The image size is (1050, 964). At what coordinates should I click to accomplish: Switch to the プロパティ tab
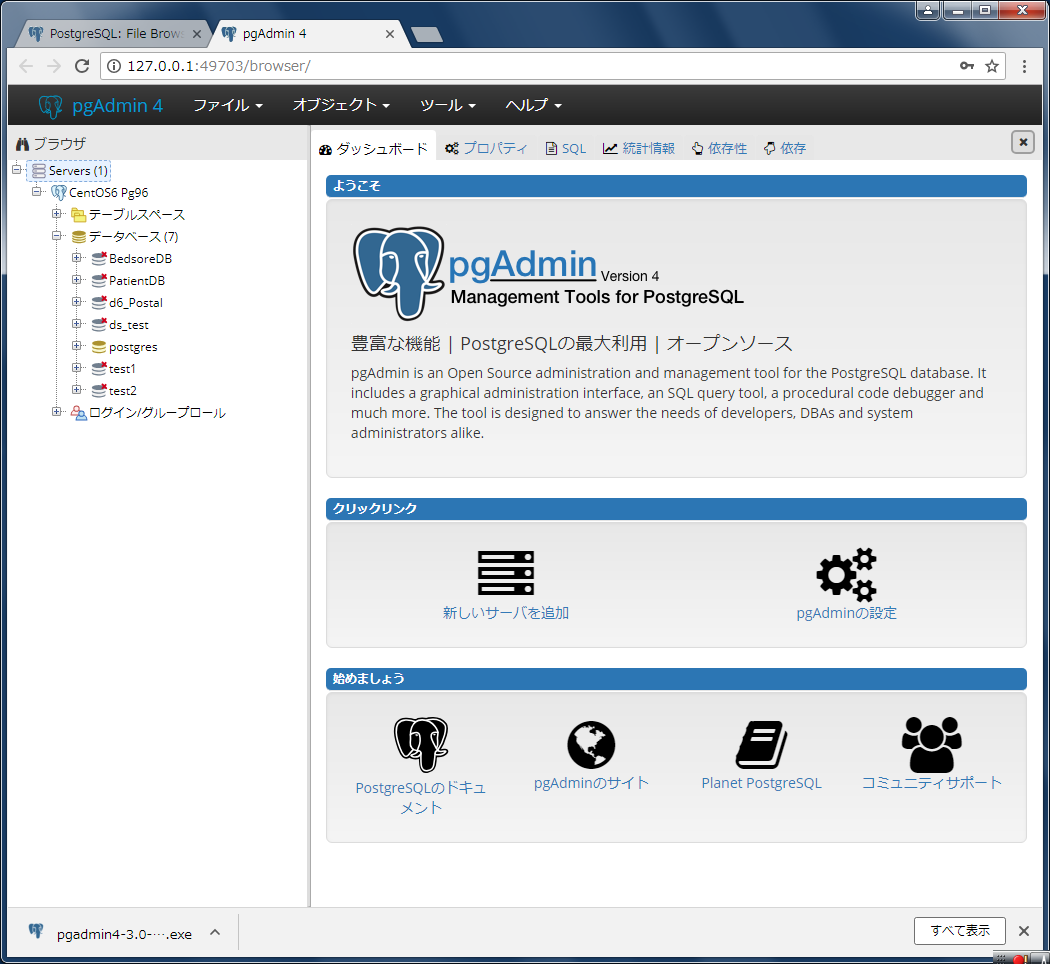coord(487,148)
